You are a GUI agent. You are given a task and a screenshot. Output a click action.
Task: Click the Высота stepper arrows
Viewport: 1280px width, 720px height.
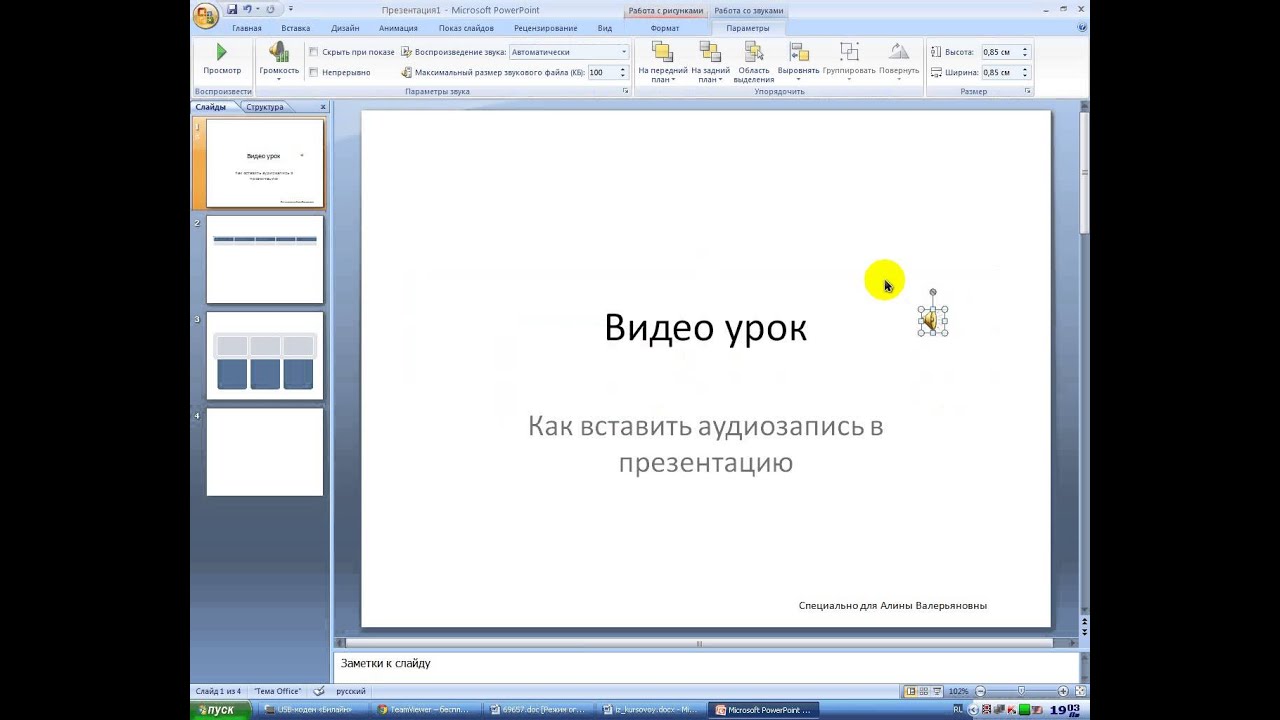[1025, 51]
